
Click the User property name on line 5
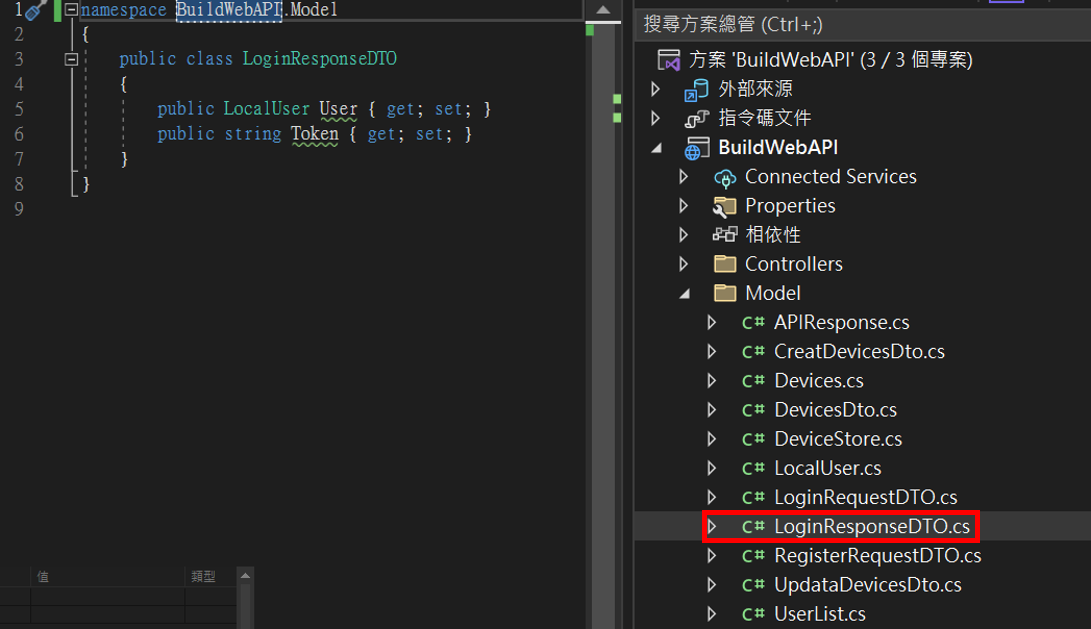[338, 109]
